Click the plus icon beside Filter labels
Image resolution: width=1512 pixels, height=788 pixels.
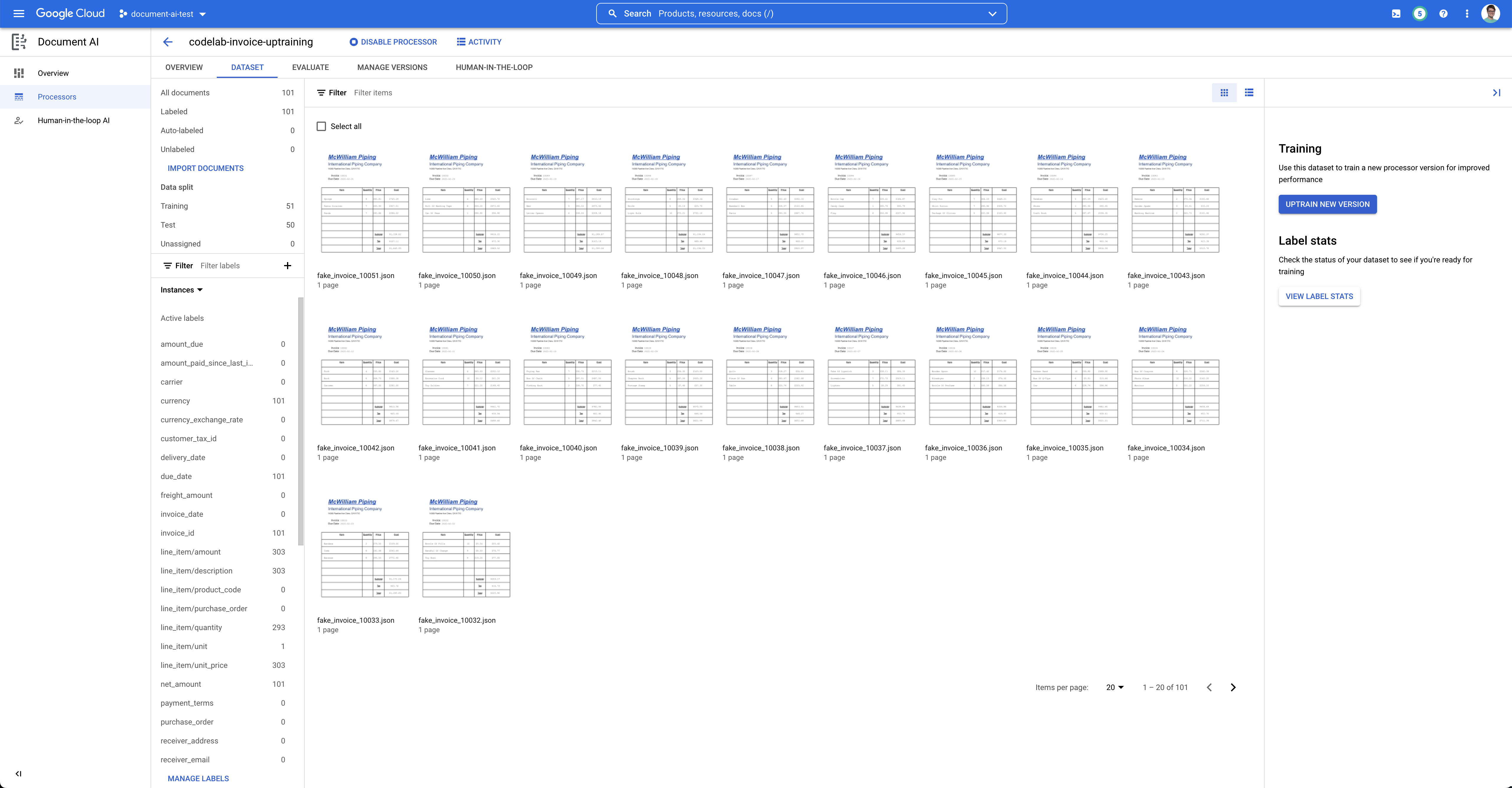pyautogui.click(x=288, y=266)
